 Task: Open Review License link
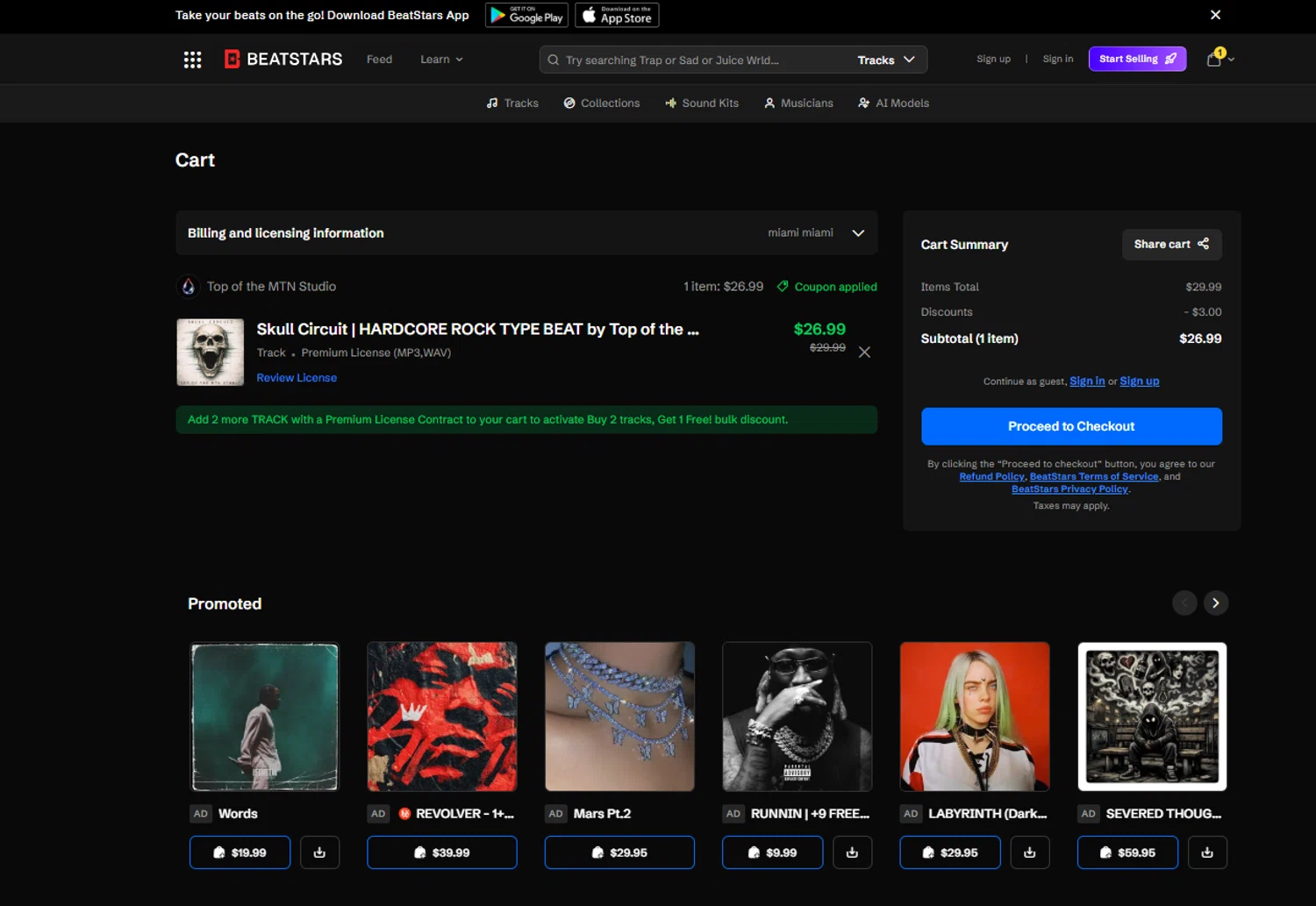pos(297,378)
